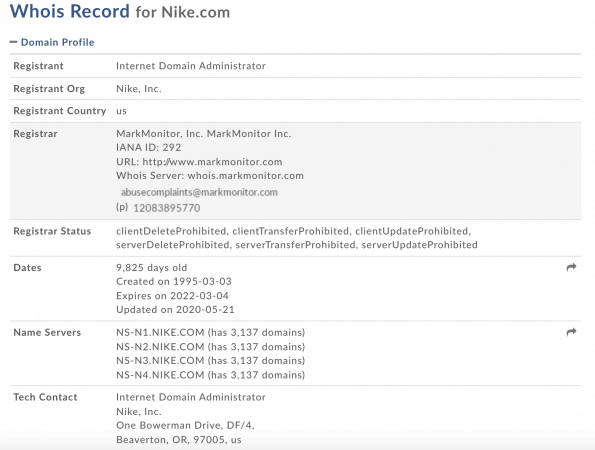Select the clientTransferProhibited status
The width and height of the screenshot is (595, 450).
point(291,231)
